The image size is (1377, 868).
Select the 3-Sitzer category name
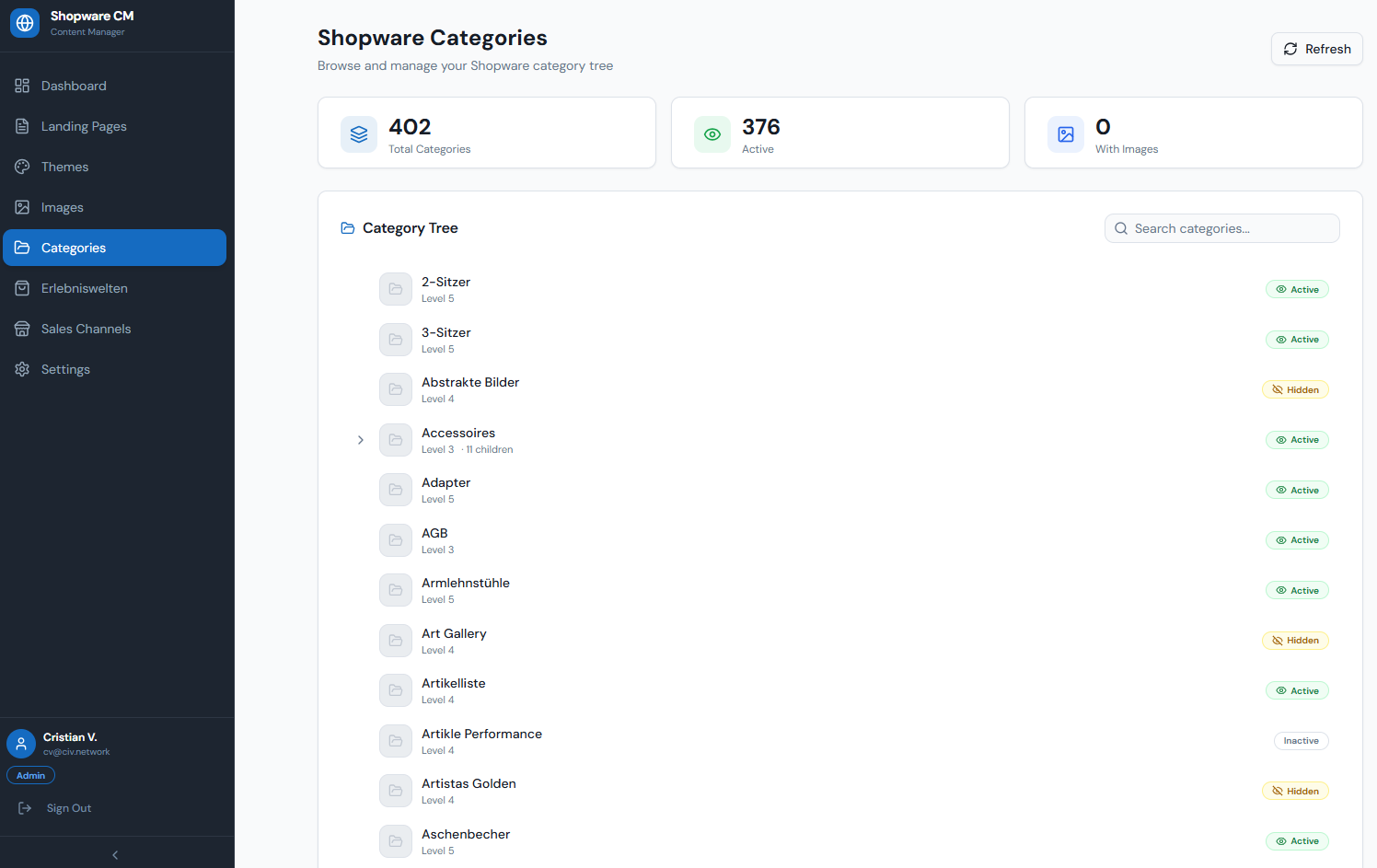pyautogui.click(x=445, y=332)
